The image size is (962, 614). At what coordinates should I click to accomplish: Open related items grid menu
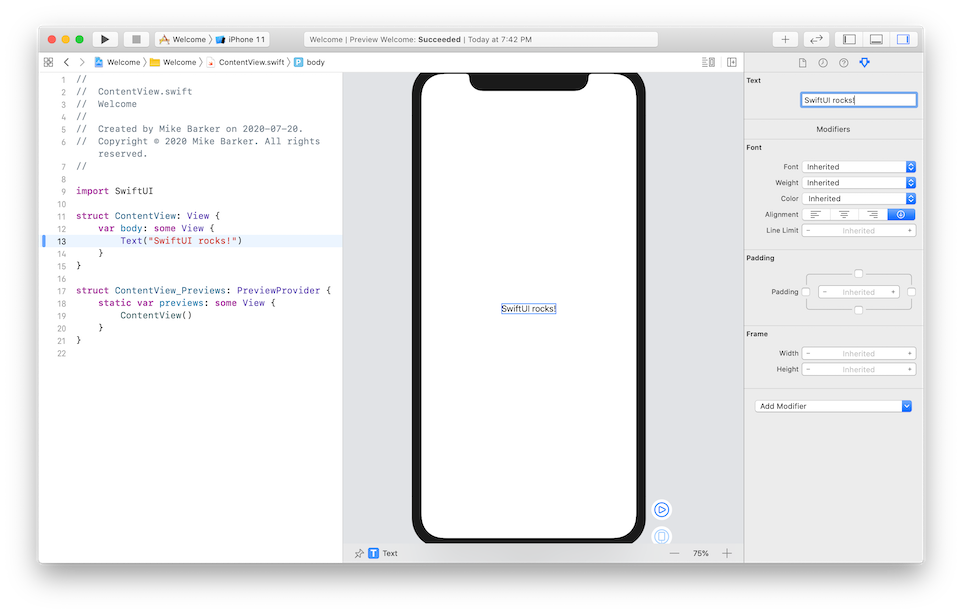point(48,62)
